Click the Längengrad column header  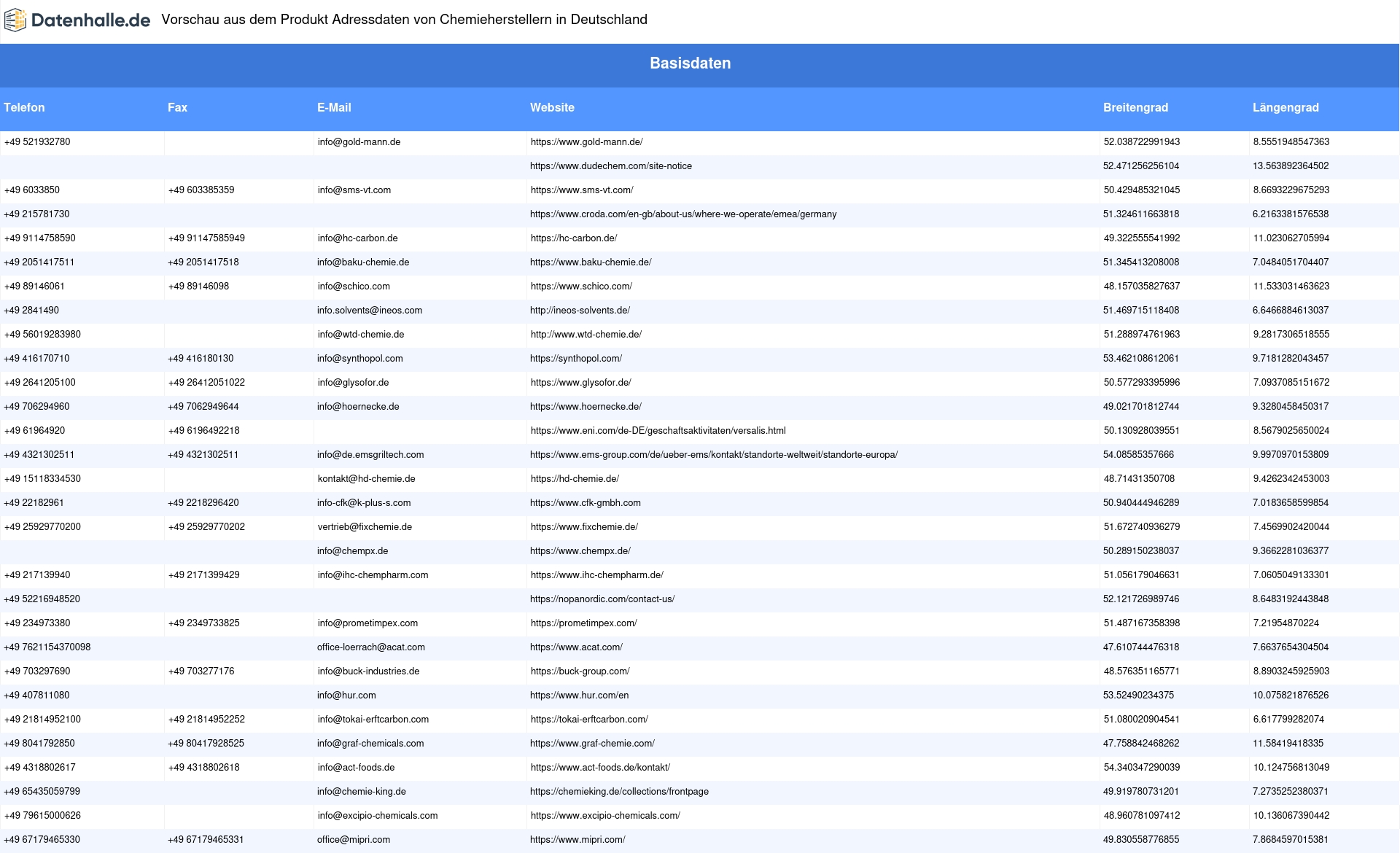click(x=1286, y=107)
